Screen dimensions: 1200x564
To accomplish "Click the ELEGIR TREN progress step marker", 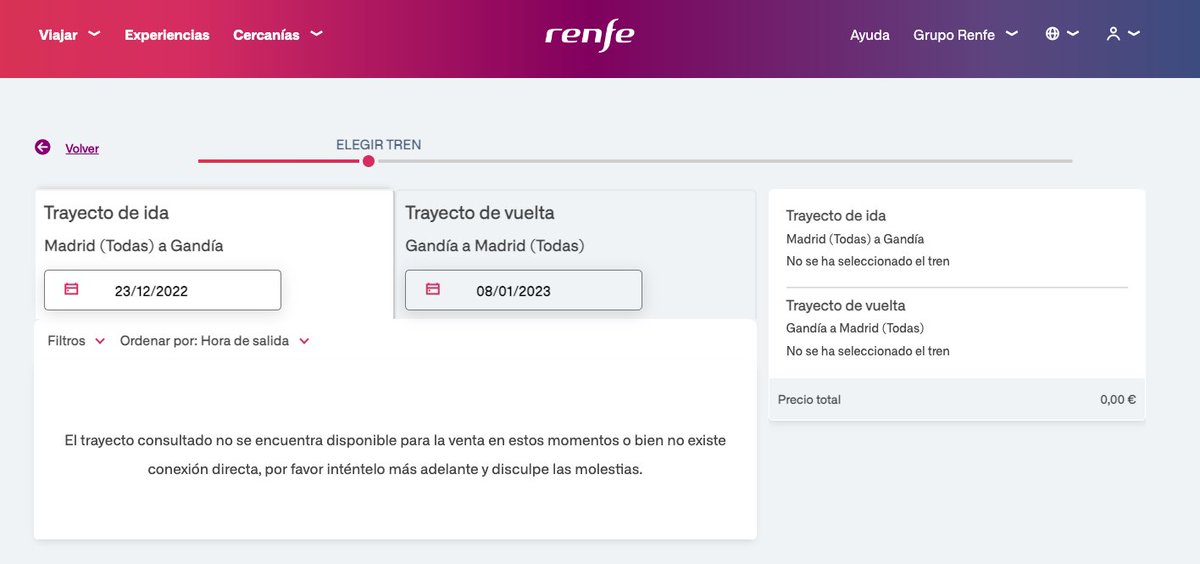I will (369, 161).
